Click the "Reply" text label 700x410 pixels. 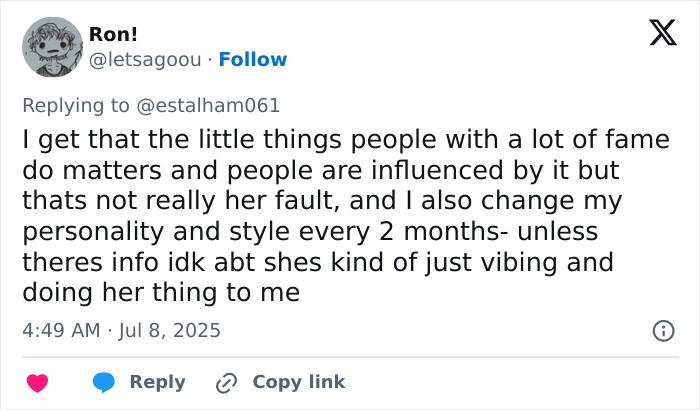(158, 382)
